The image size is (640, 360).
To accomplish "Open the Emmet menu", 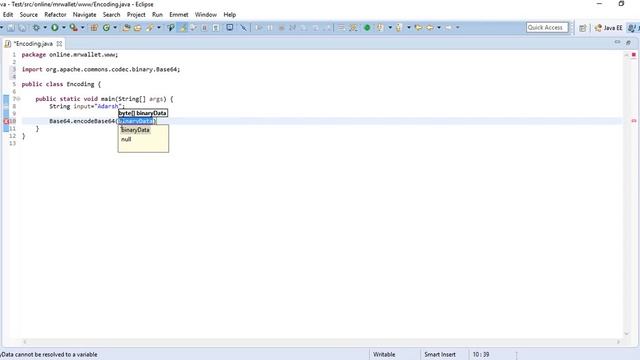I will click(179, 15).
